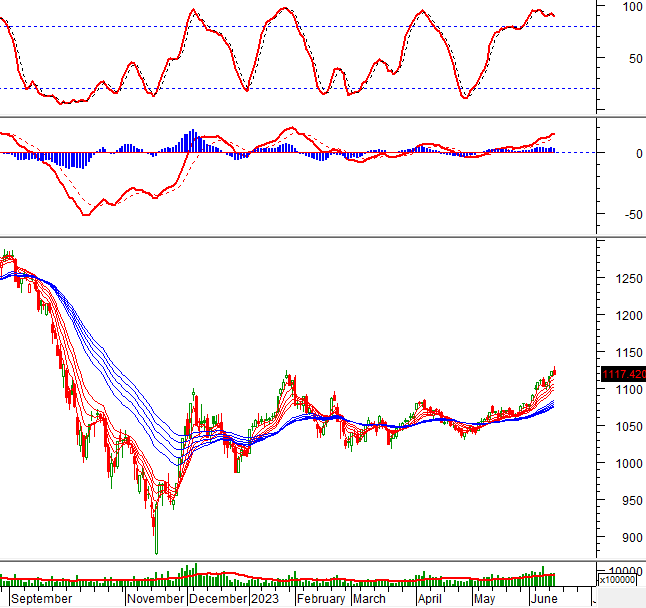Select the February label on the time axis
Image resolution: width=646 pixels, height=608 pixels.
[322, 598]
